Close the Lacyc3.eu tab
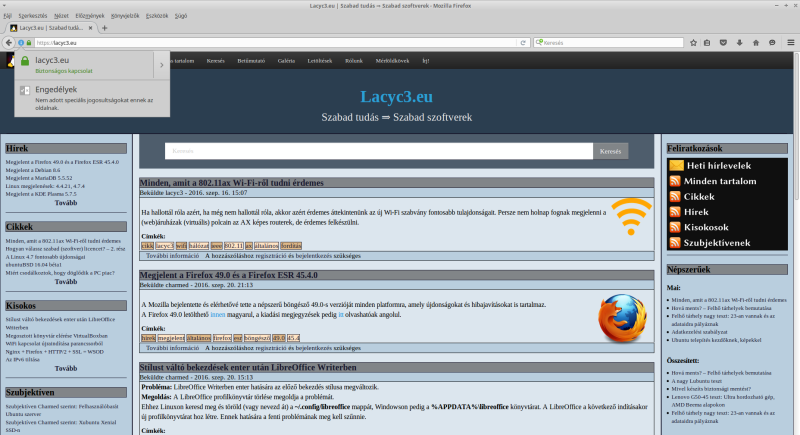Screen dimensions: 800x435 click(x=90, y=28)
